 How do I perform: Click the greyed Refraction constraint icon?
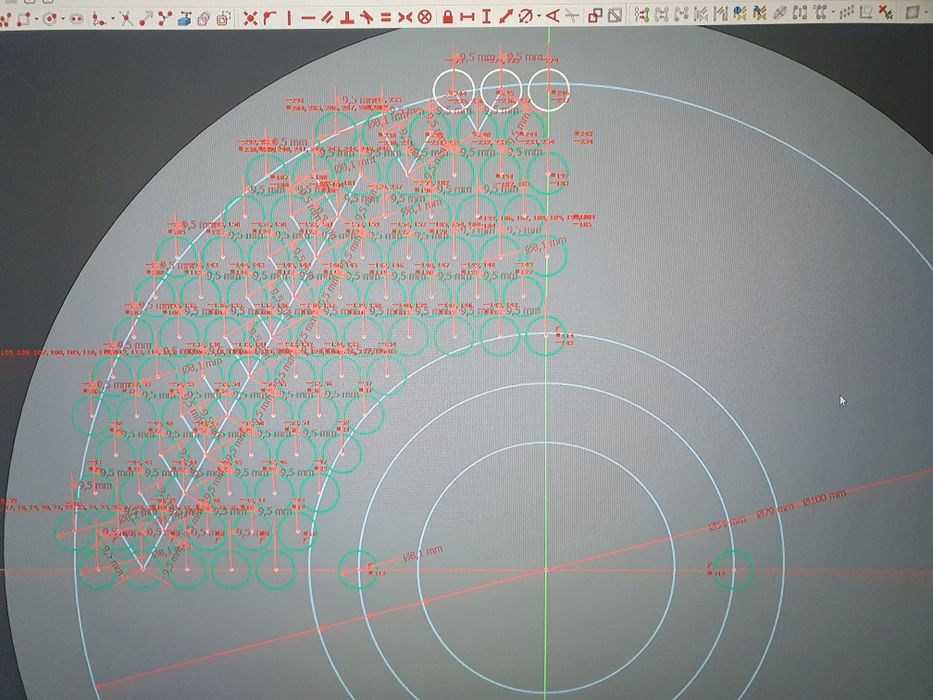(572, 15)
